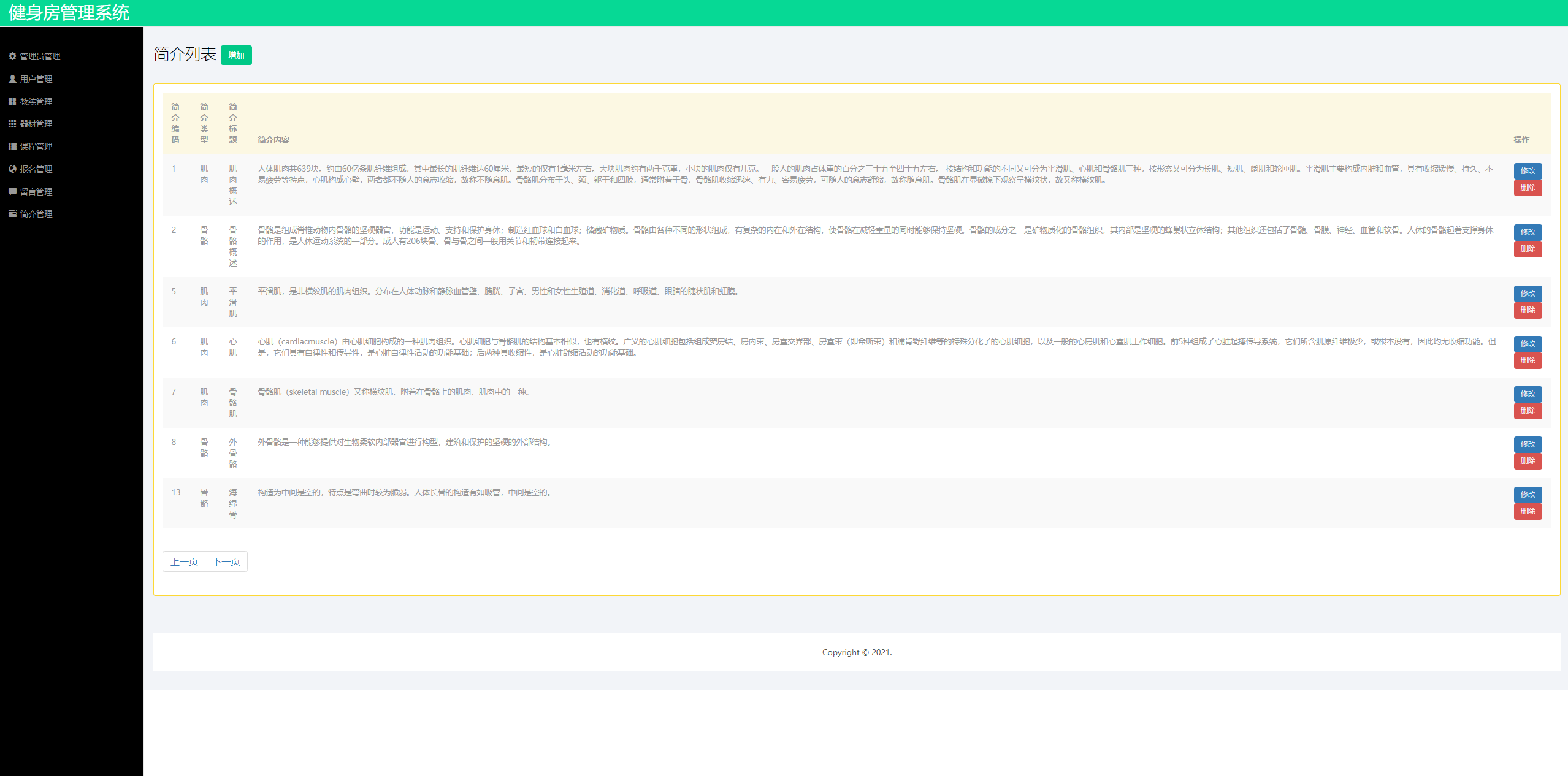Click 删除 for the 海绵骨 row

[1527, 511]
